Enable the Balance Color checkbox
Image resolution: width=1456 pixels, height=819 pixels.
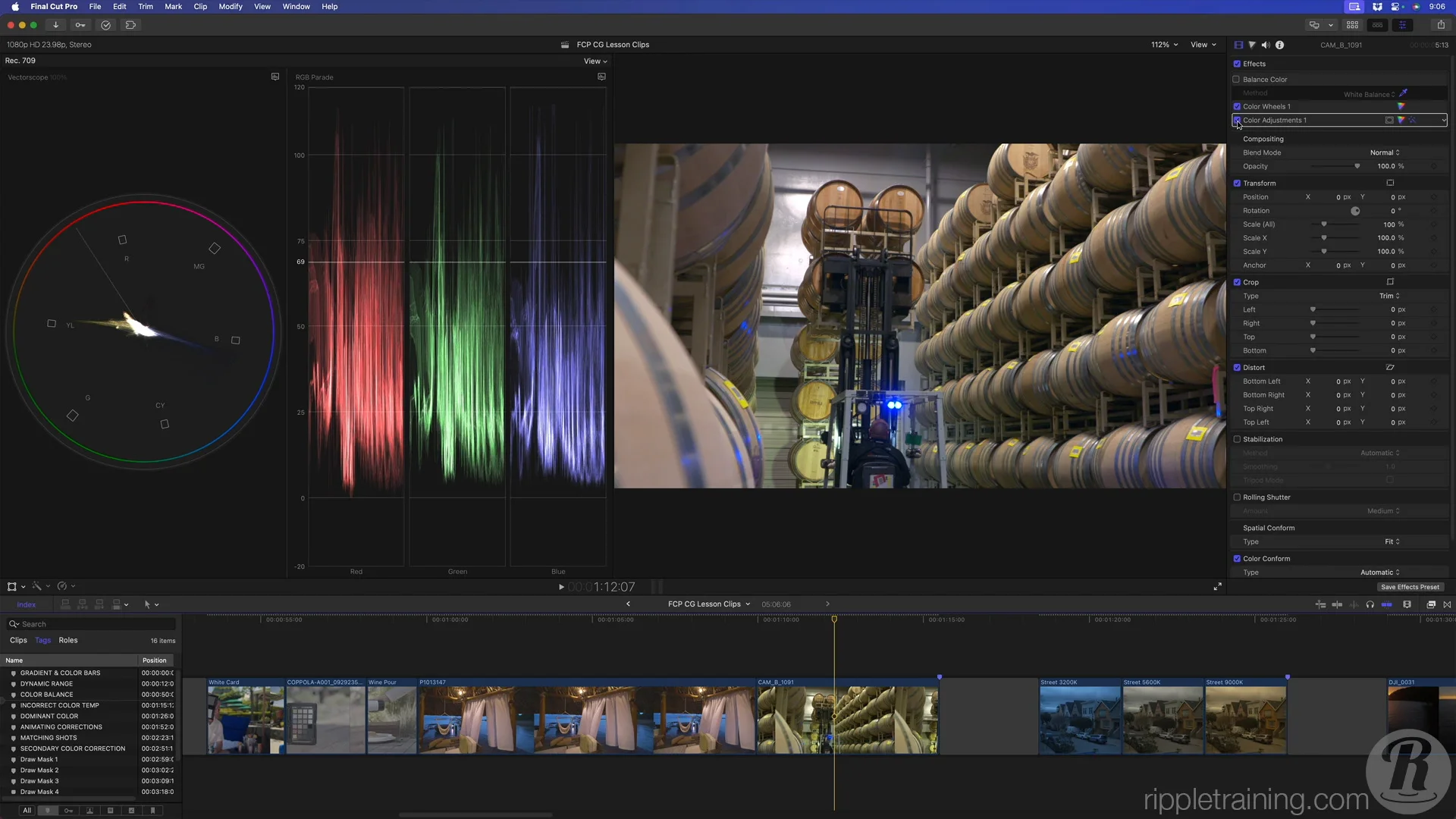click(1237, 80)
